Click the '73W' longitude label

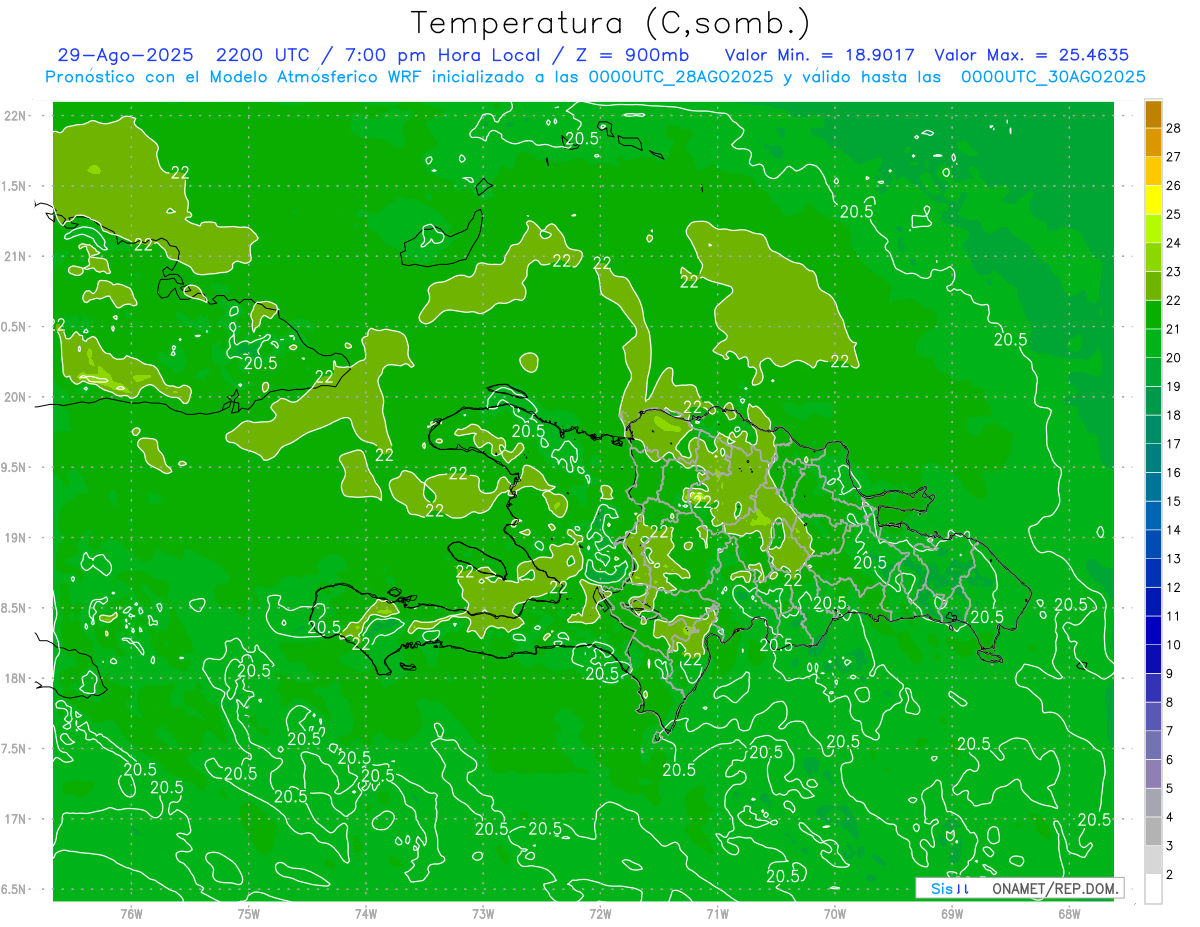[483, 913]
